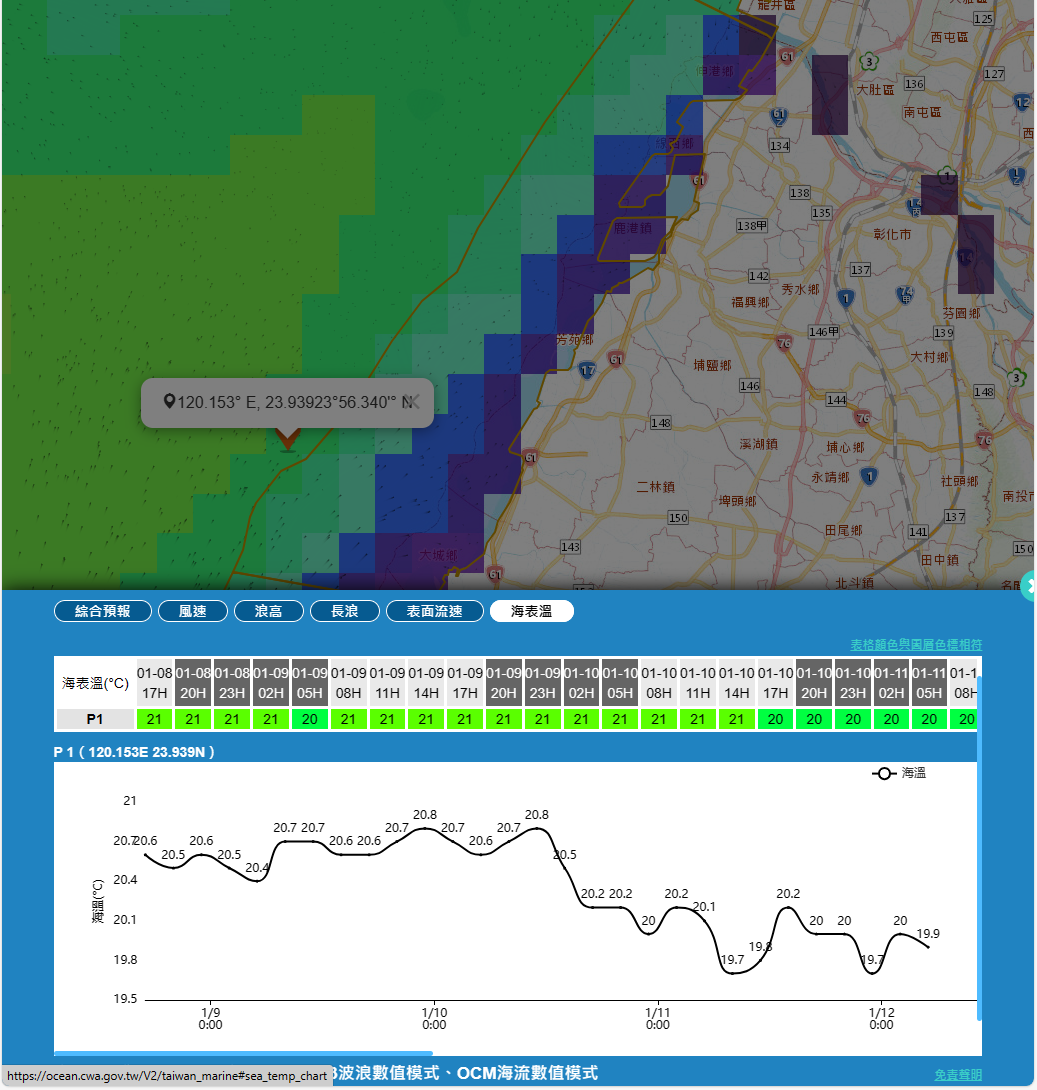Open the 風速 tab
The height and width of the screenshot is (1090, 1037).
point(193,611)
